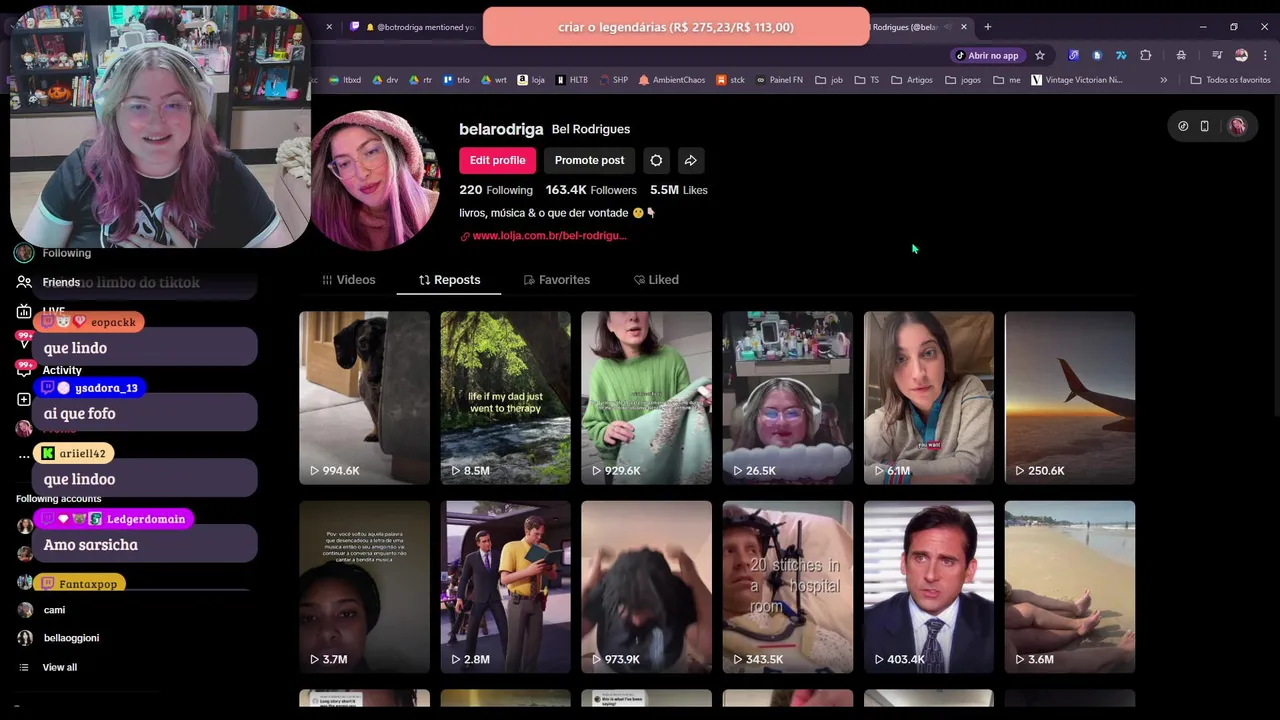Open the AmbientChaos bookmark
Image resolution: width=1280 pixels, height=720 pixels.
click(x=671, y=80)
